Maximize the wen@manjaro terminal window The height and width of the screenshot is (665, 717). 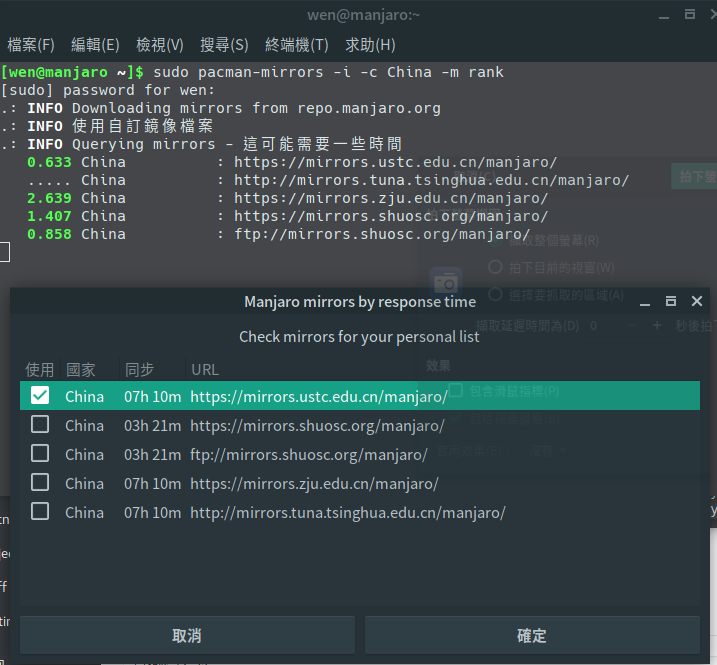click(x=690, y=15)
